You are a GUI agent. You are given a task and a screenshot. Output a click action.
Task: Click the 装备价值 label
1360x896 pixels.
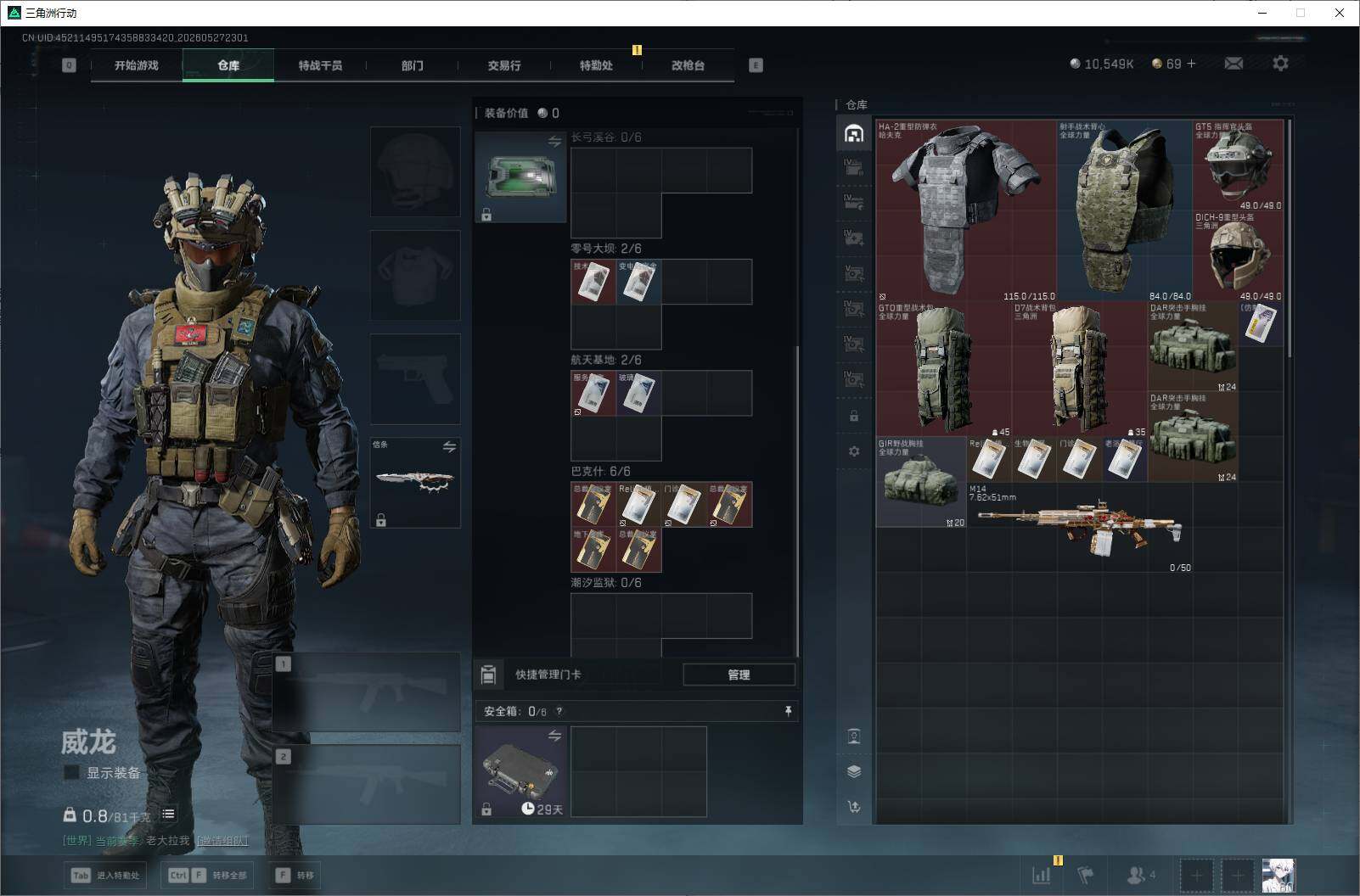click(x=506, y=113)
